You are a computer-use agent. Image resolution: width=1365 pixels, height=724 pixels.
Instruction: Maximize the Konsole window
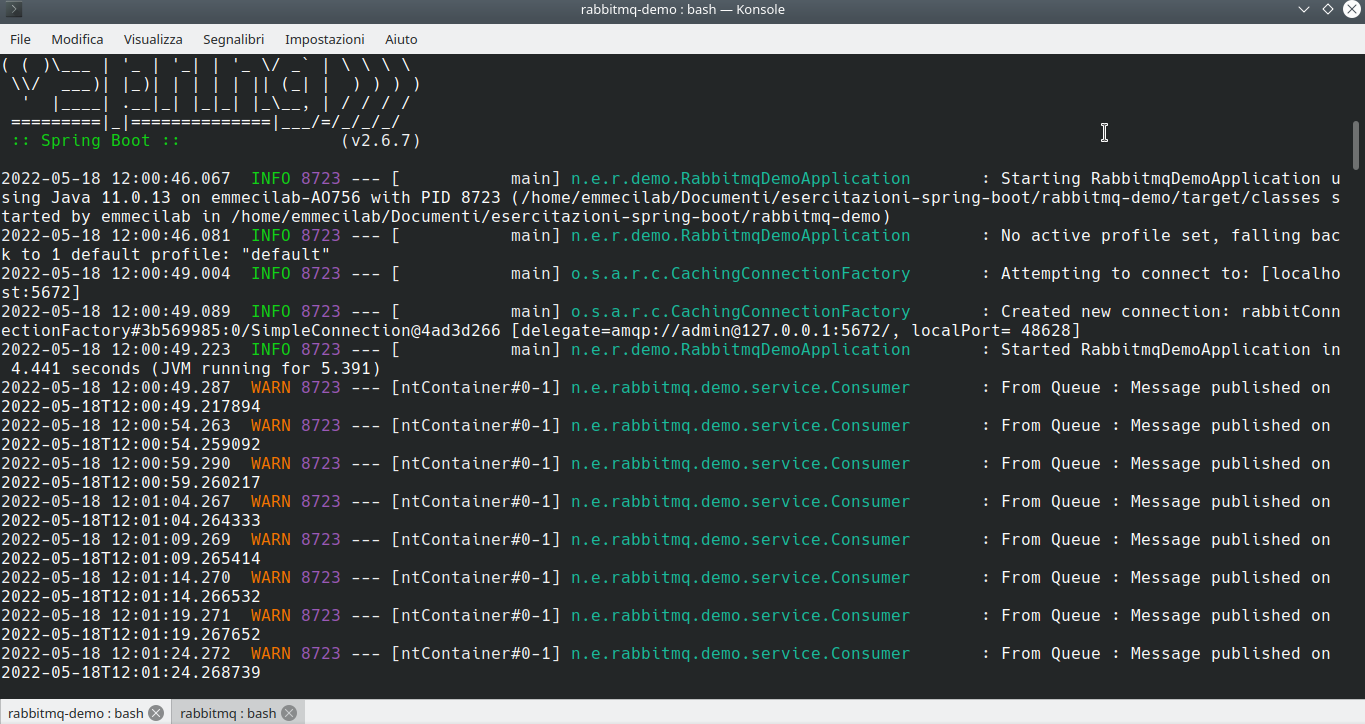coord(1328,10)
